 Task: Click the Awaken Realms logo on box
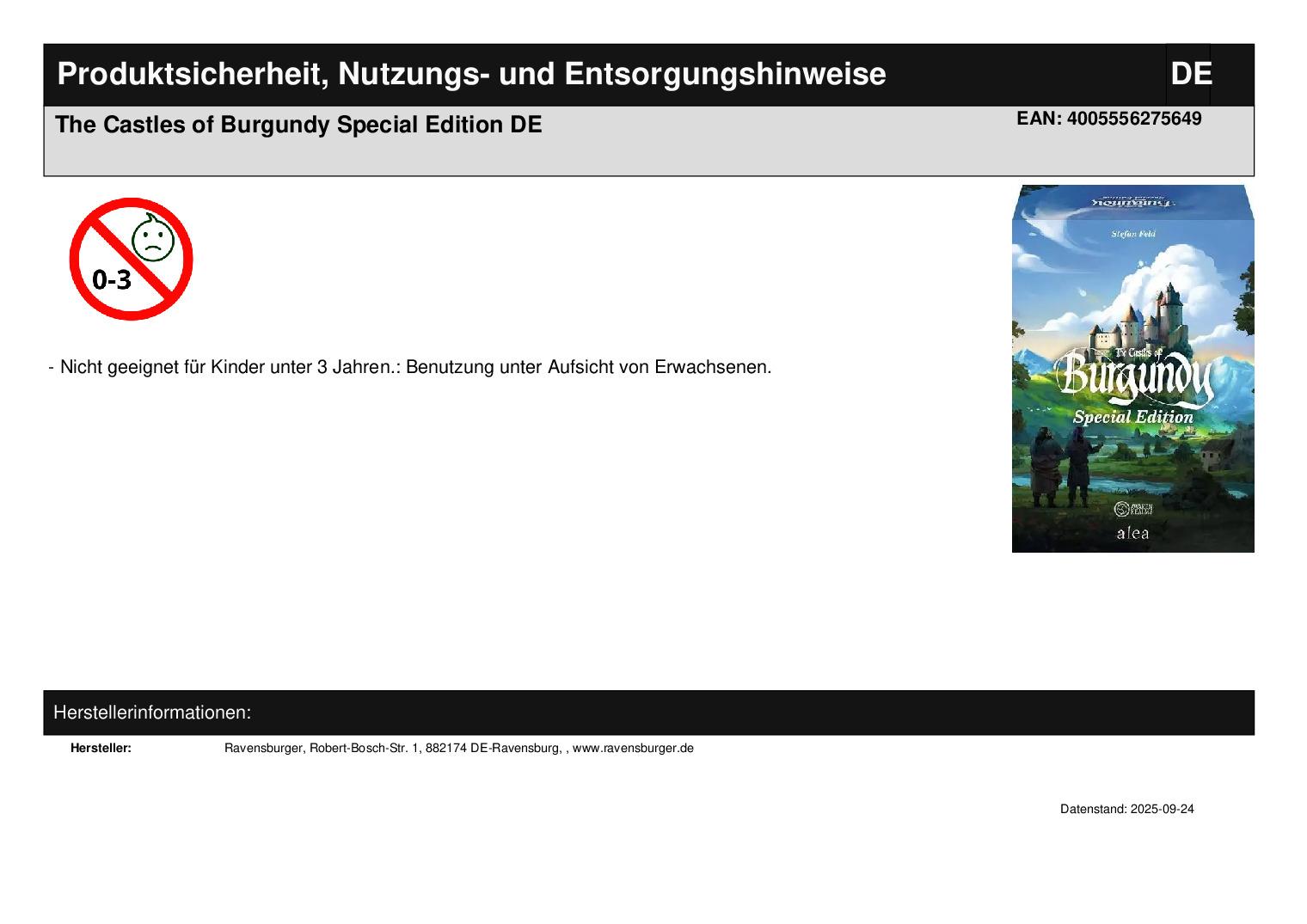click(x=1132, y=508)
